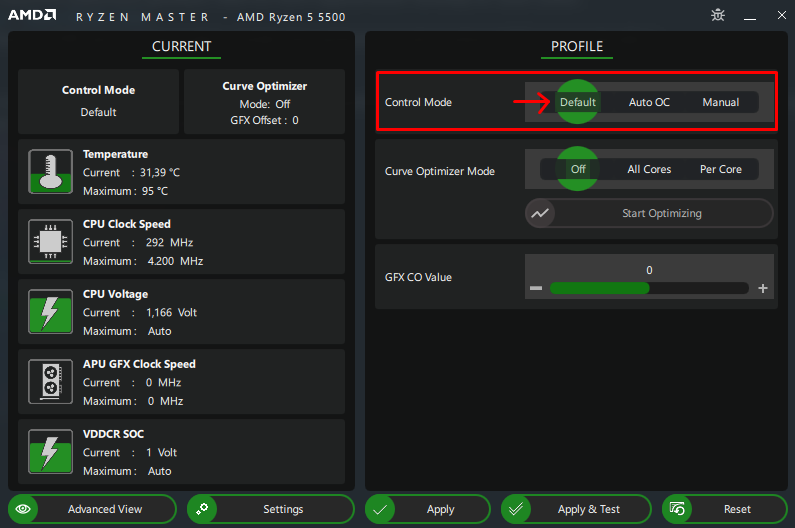Click current temperature reading 31,39 °C
The height and width of the screenshot is (528, 795).
pos(160,172)
